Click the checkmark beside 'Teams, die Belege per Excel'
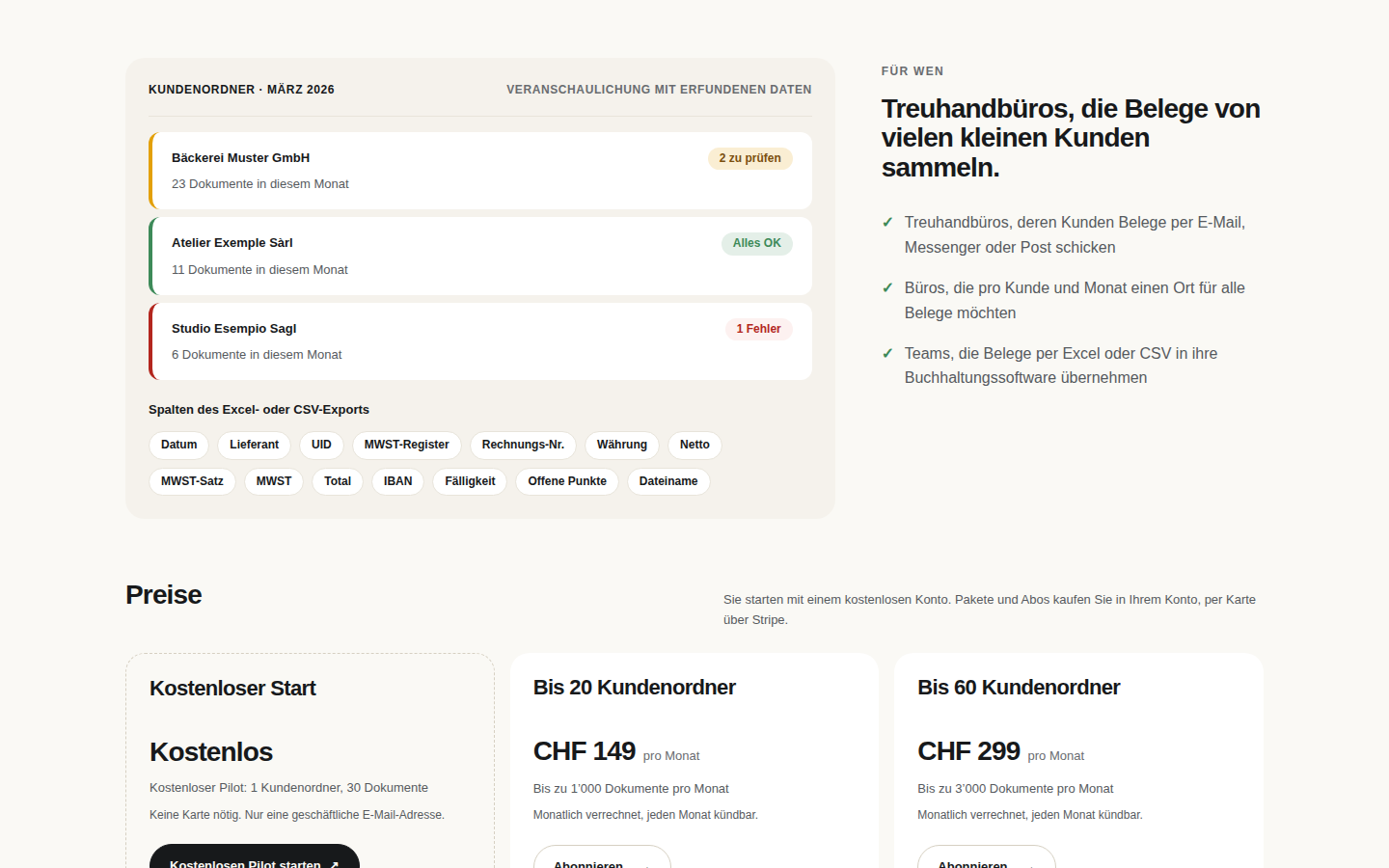The height and width of the screenshot is (868, 1389). point(887,354)
